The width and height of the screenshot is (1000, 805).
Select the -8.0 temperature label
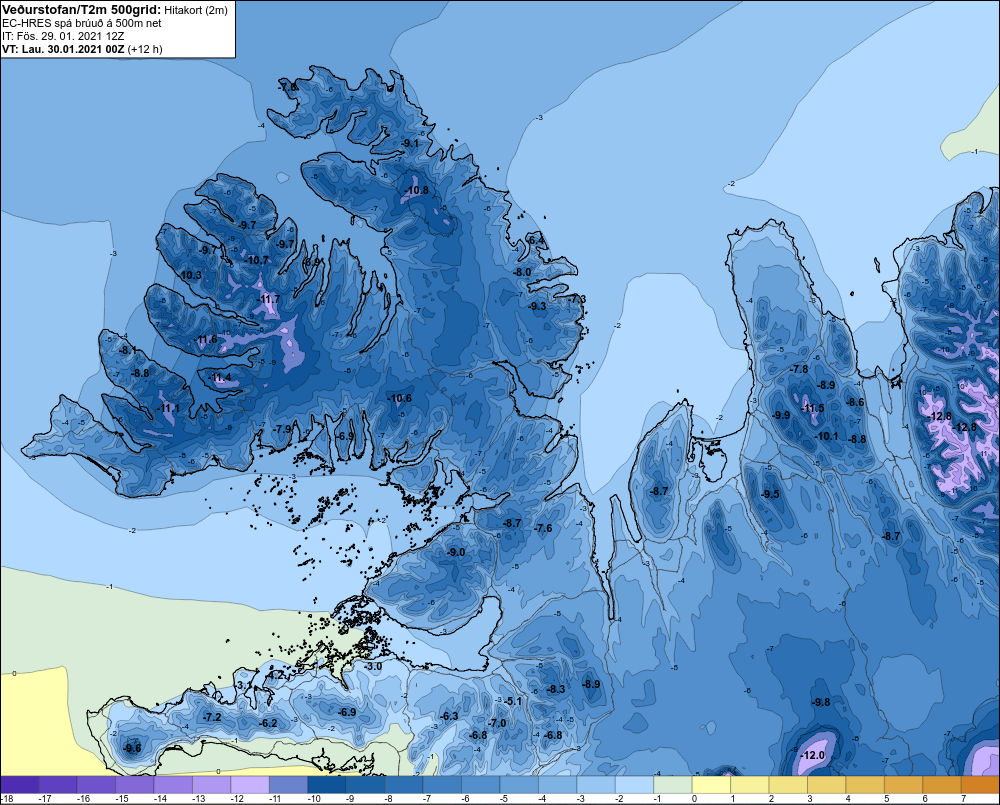pos(522,272)
